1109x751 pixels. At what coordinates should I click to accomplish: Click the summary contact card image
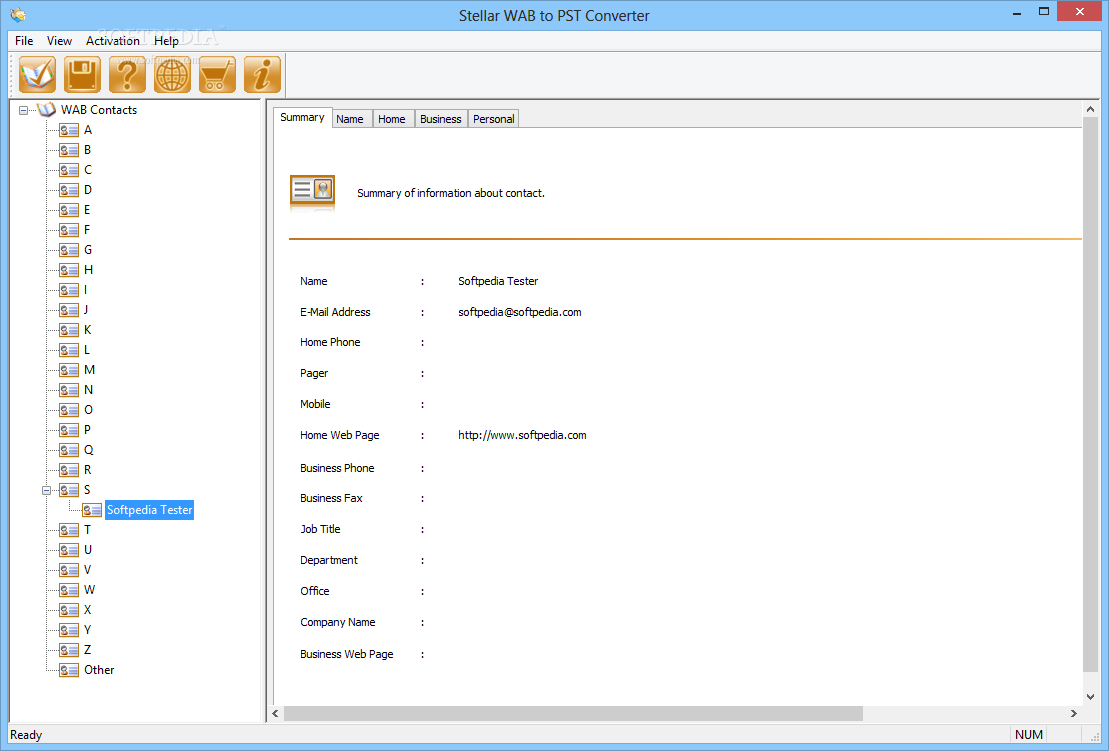tap(313, 192)
